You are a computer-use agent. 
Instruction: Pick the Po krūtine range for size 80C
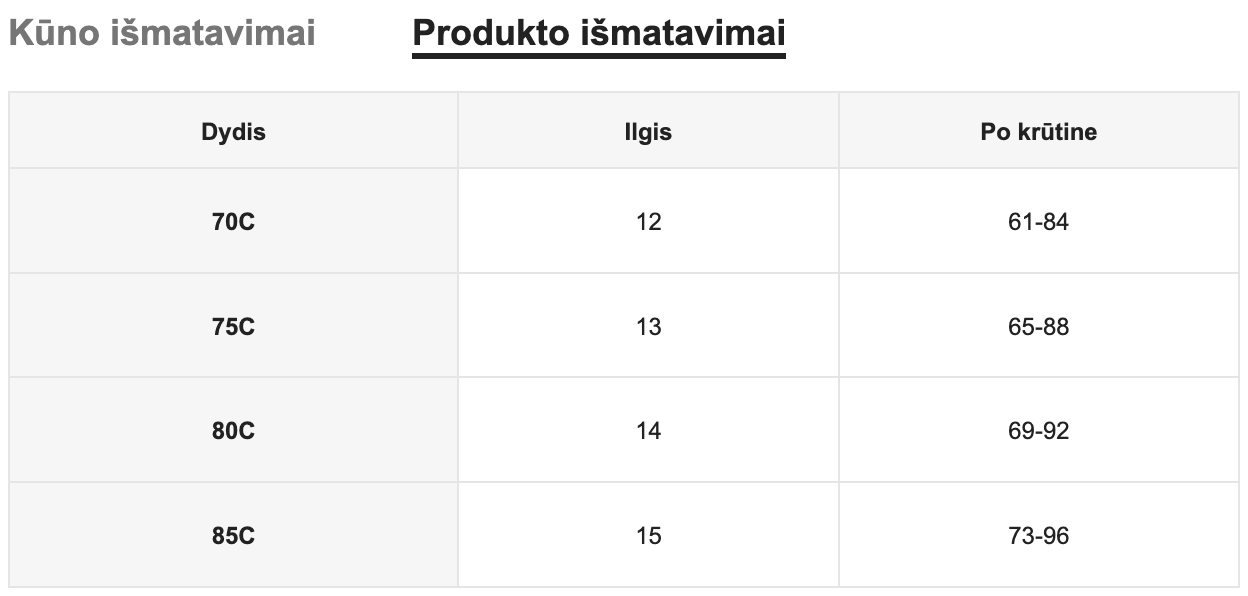tap(1038, 431)
